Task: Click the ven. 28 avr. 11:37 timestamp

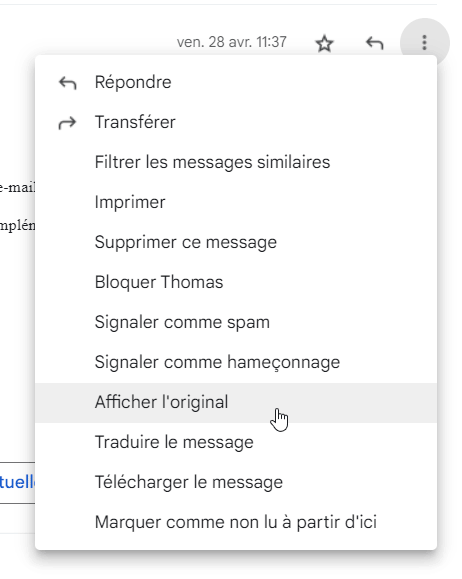Action: [x=232, y=42]
